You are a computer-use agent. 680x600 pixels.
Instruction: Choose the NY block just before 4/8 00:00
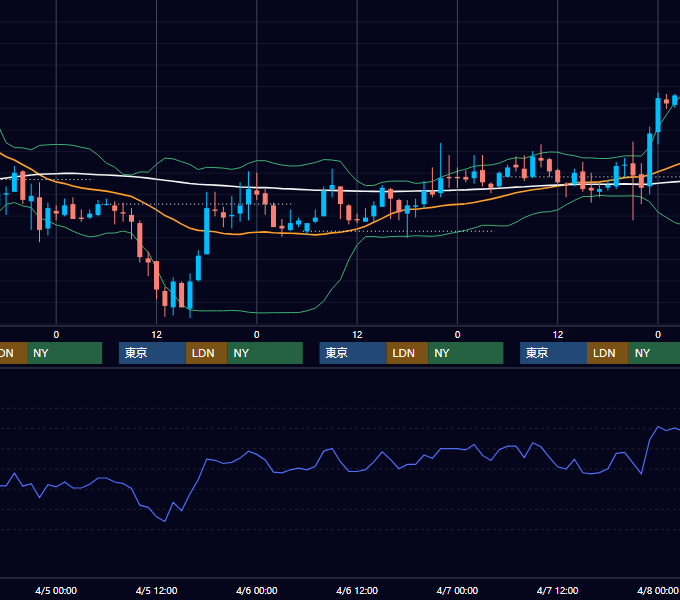point(654,353)
